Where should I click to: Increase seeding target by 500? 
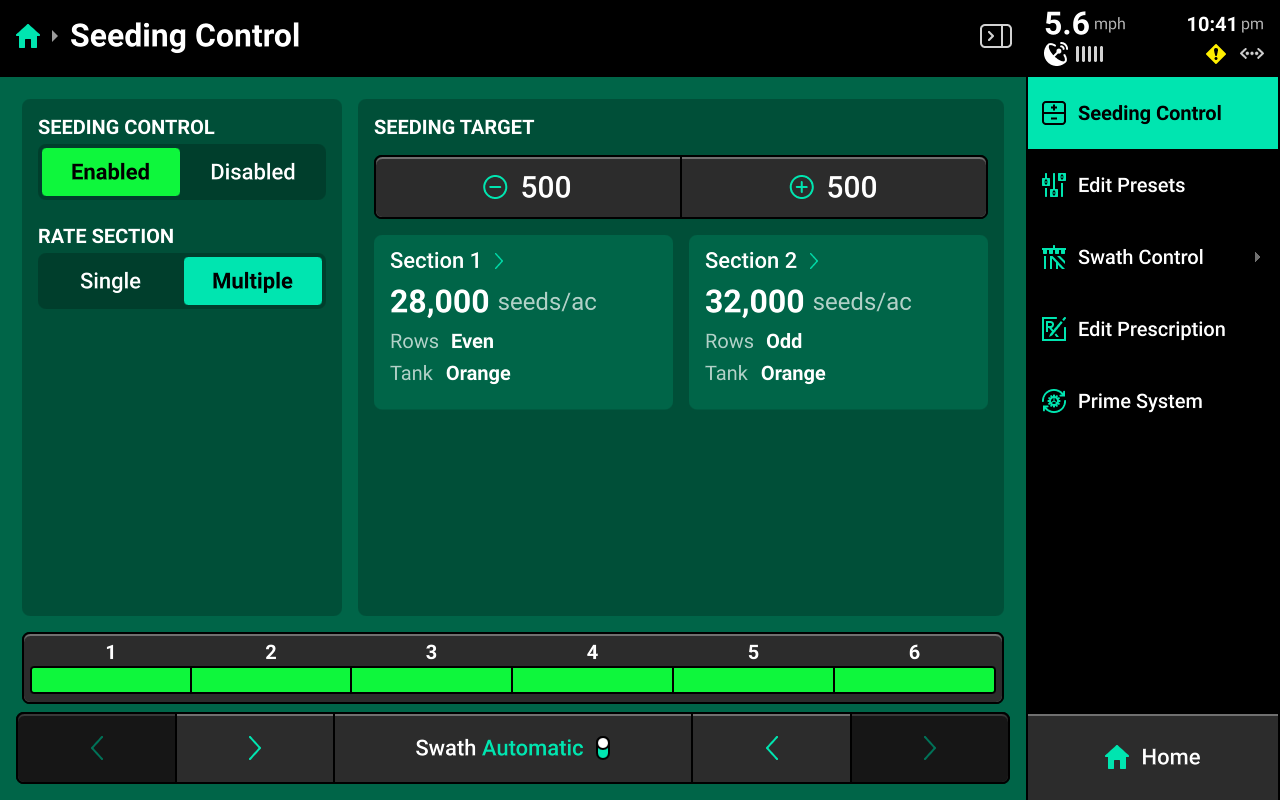click(834, 187)
